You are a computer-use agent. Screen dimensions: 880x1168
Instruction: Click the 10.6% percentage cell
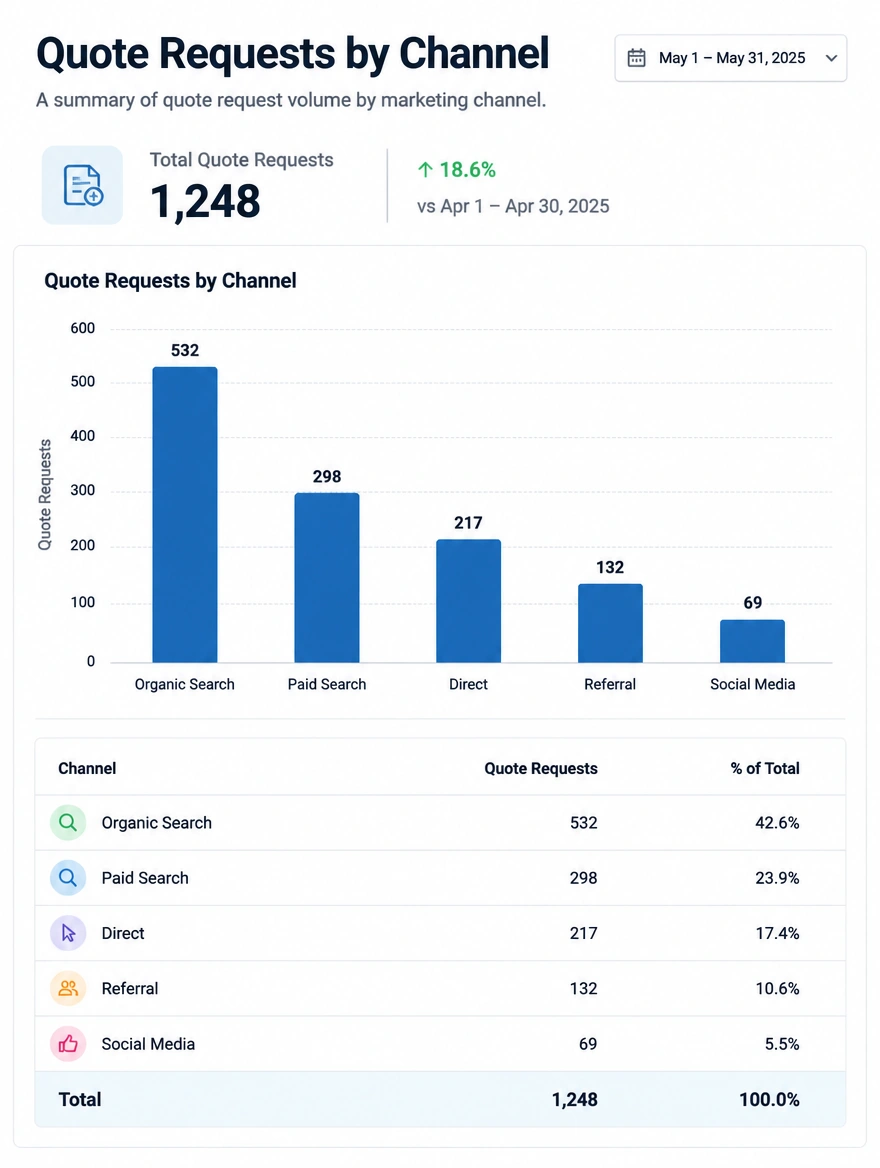tap(777, 988)
